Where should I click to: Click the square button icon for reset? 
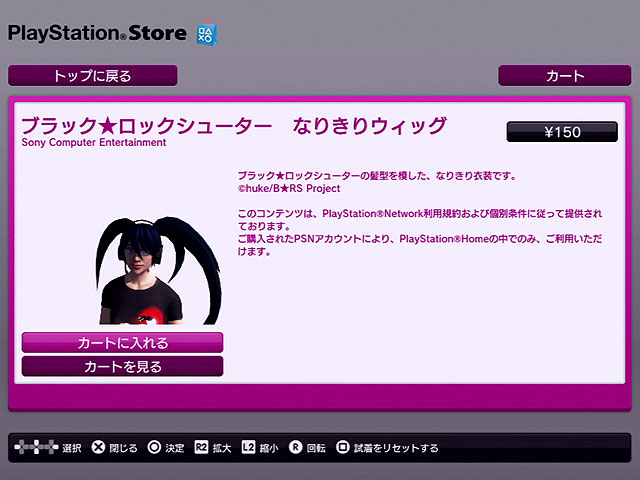click(343, 447)
